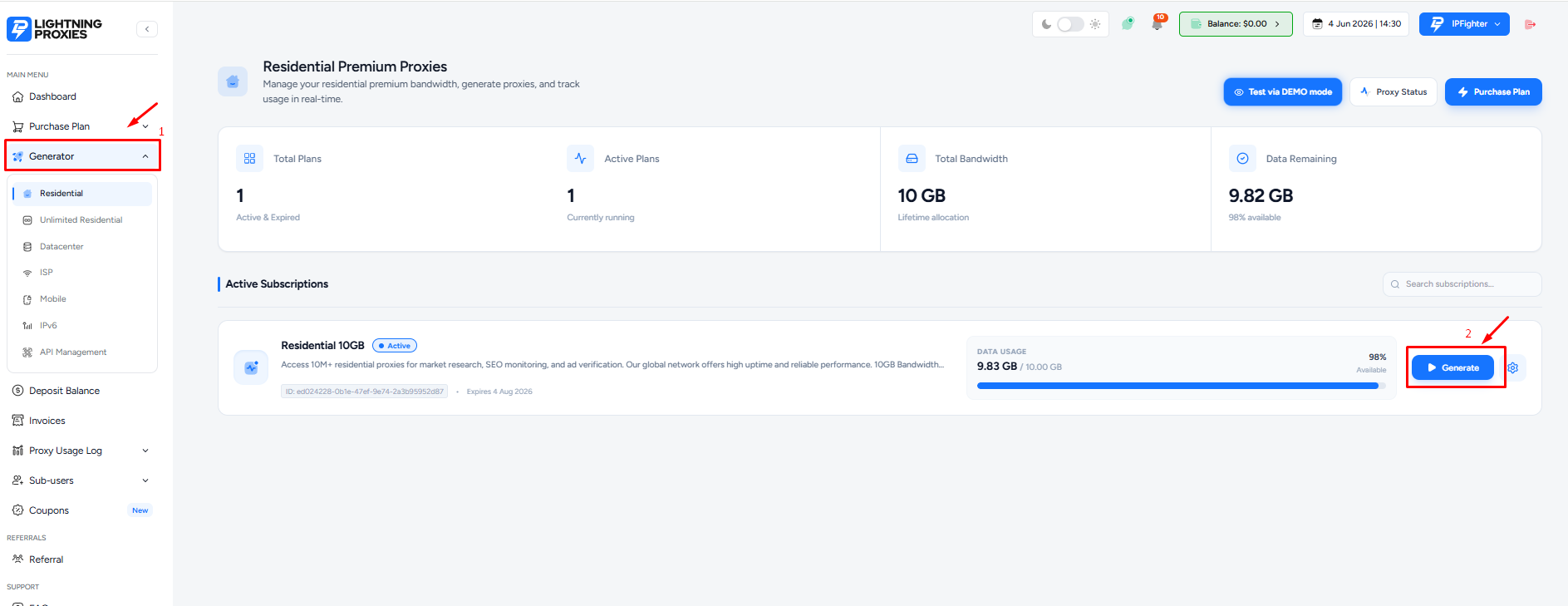
Task: Click the Dashboard home icon in sidebar
Action: point(18,96)
